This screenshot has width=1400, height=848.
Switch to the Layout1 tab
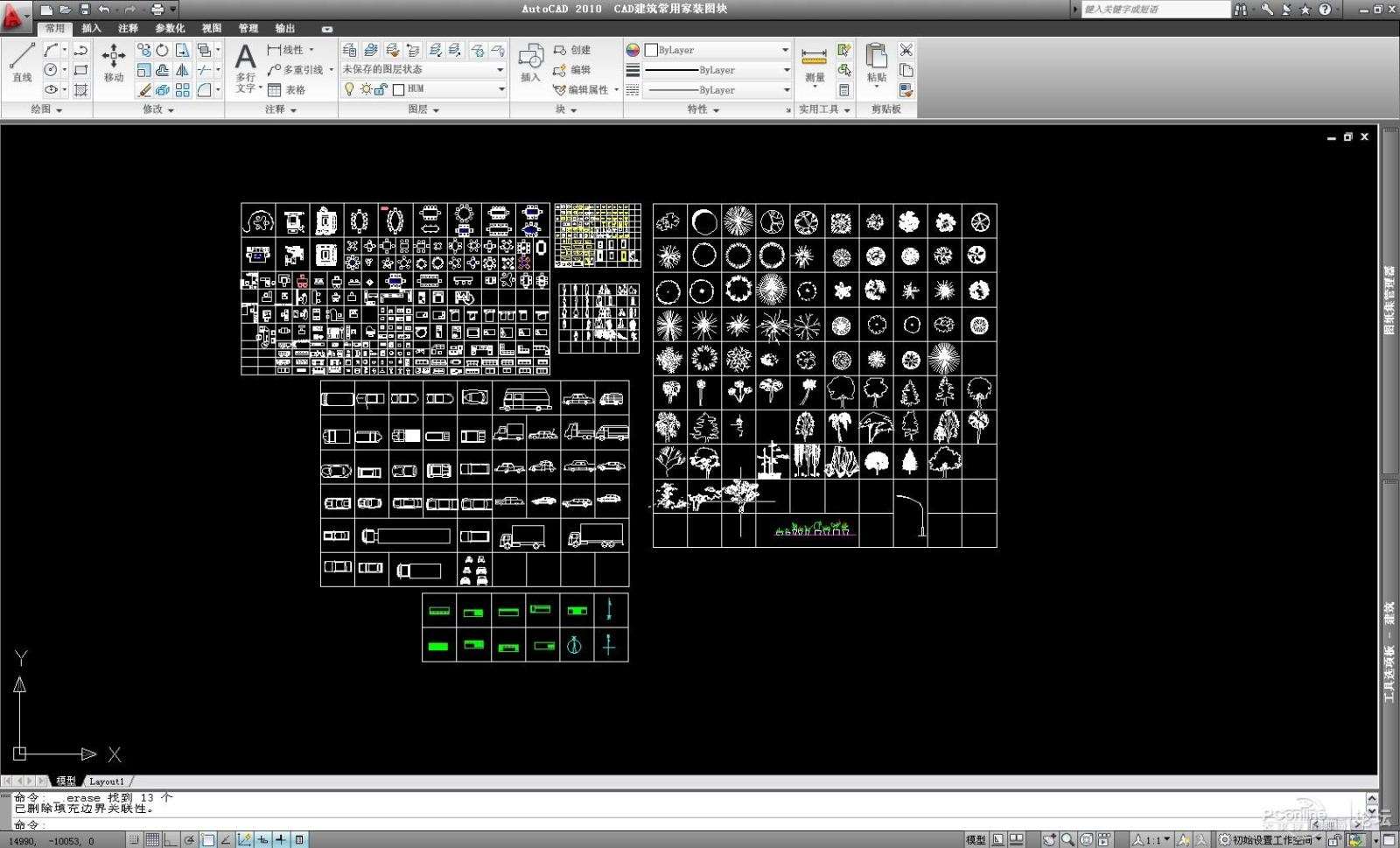(107, 781)
